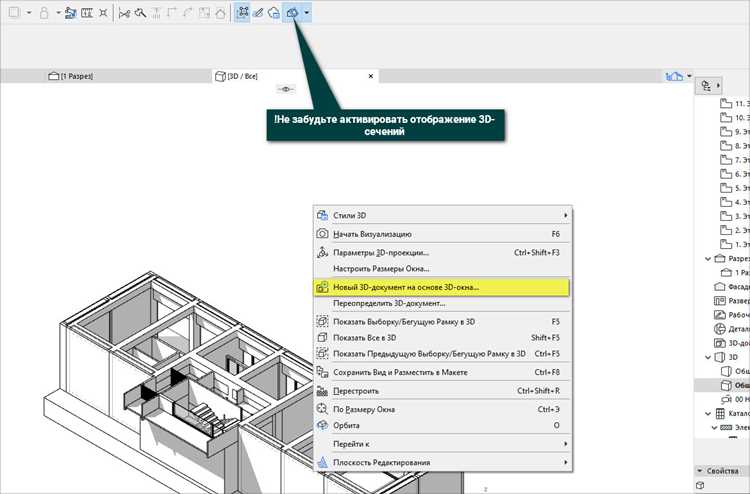Click the four-corner snap icon in toolbar
The image size is (750, 494).
point(103,13)
